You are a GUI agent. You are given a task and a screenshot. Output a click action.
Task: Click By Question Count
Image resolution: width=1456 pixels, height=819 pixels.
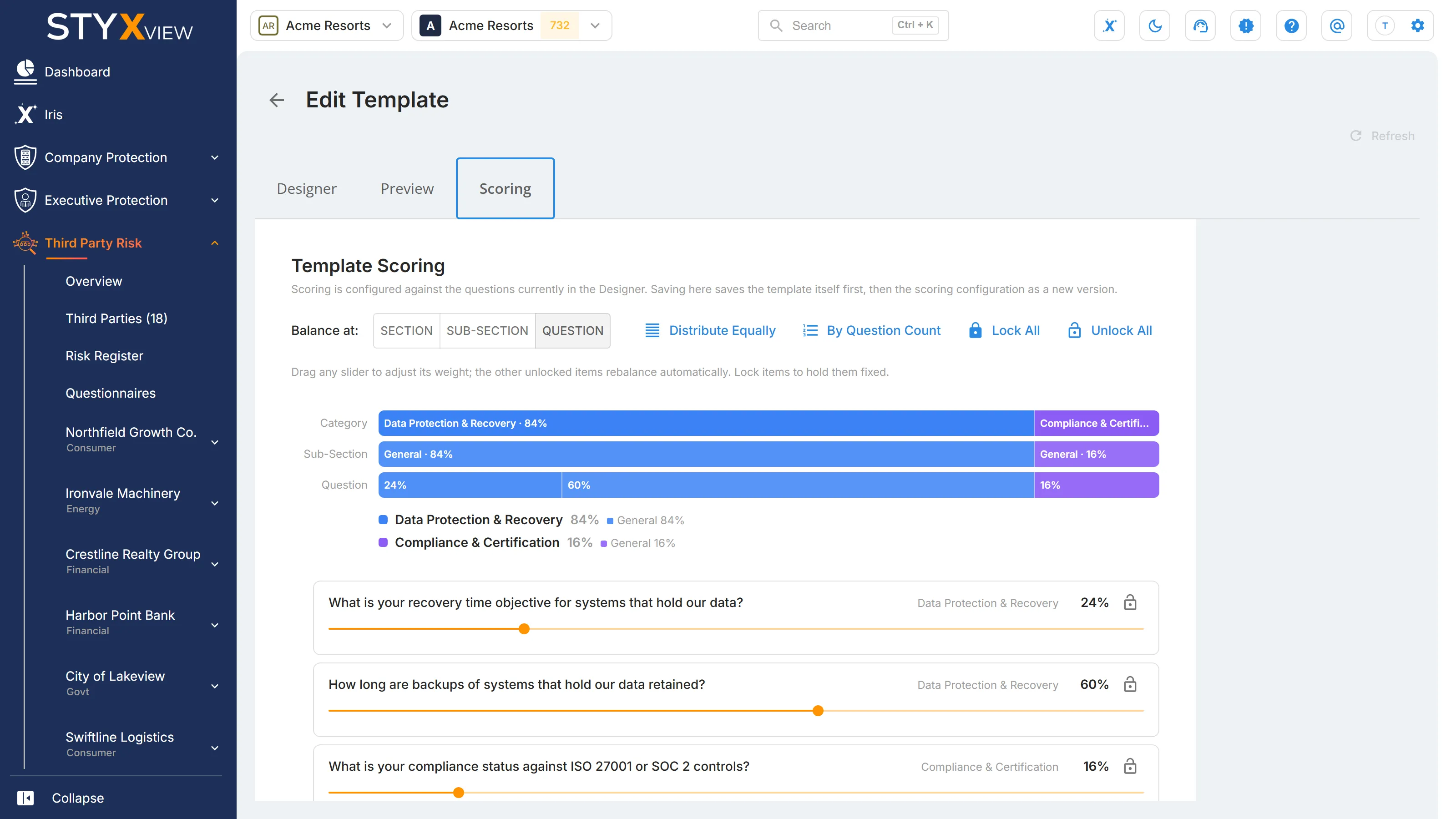pyautogui.click(x=872, y=331)
